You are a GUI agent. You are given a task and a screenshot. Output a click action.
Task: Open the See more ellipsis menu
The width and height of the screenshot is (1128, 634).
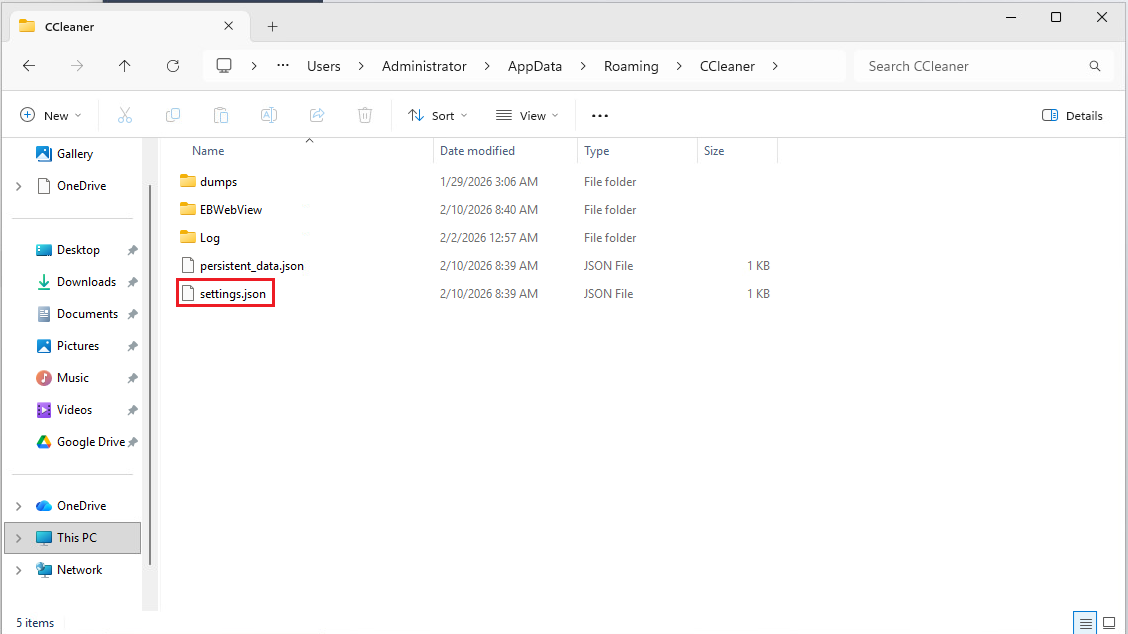(600, 116)
